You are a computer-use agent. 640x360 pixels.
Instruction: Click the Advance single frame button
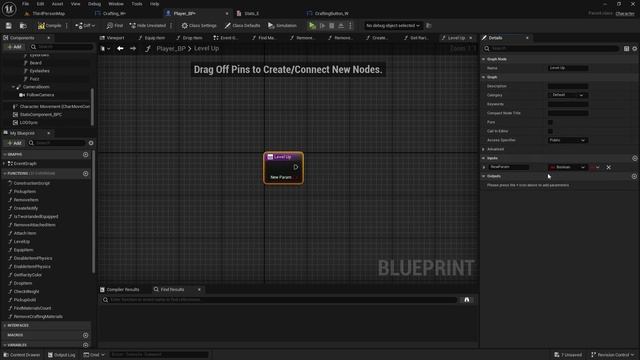322,26
